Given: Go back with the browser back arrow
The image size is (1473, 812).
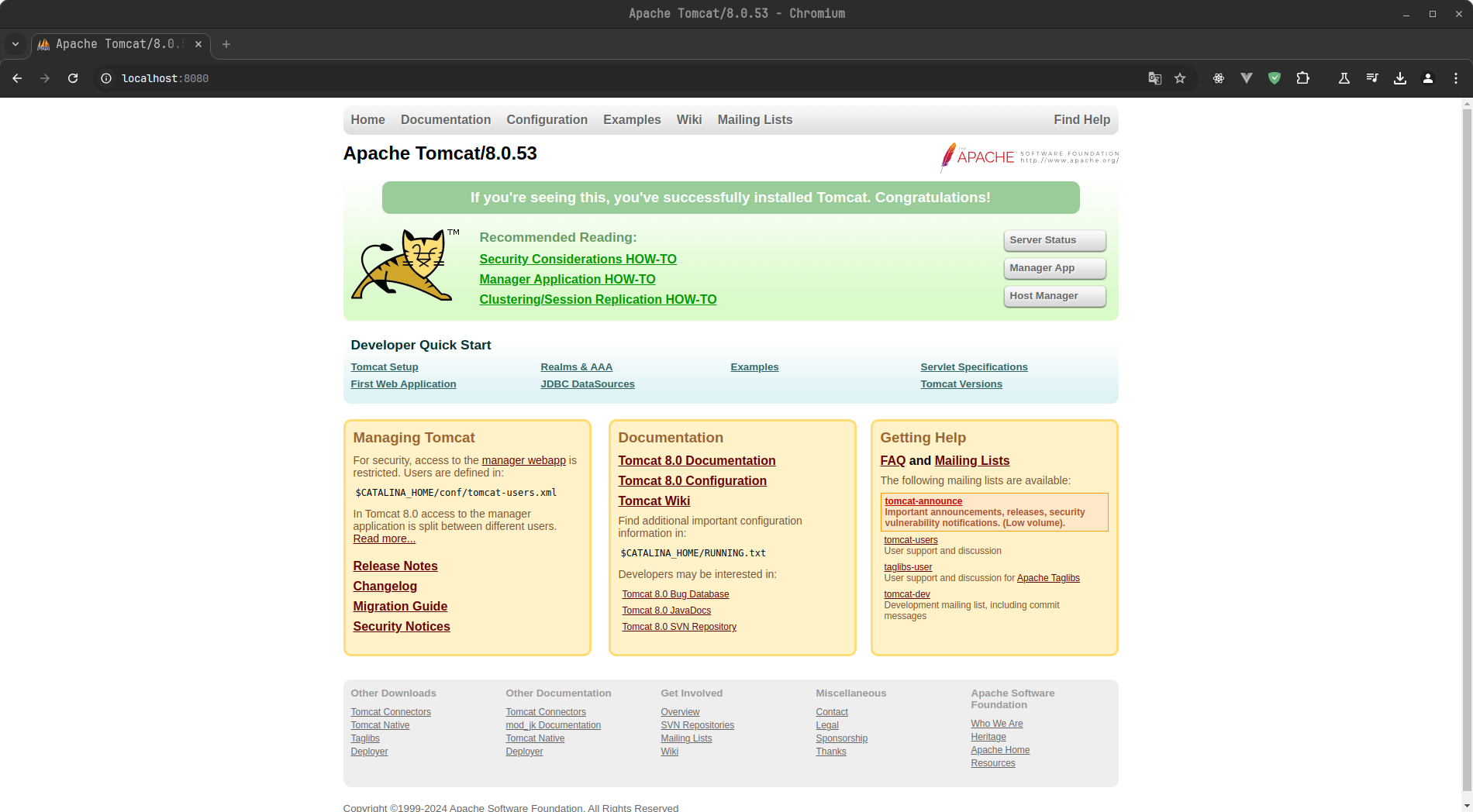Looking at the screenshot, I should click(x=17, y=78).
